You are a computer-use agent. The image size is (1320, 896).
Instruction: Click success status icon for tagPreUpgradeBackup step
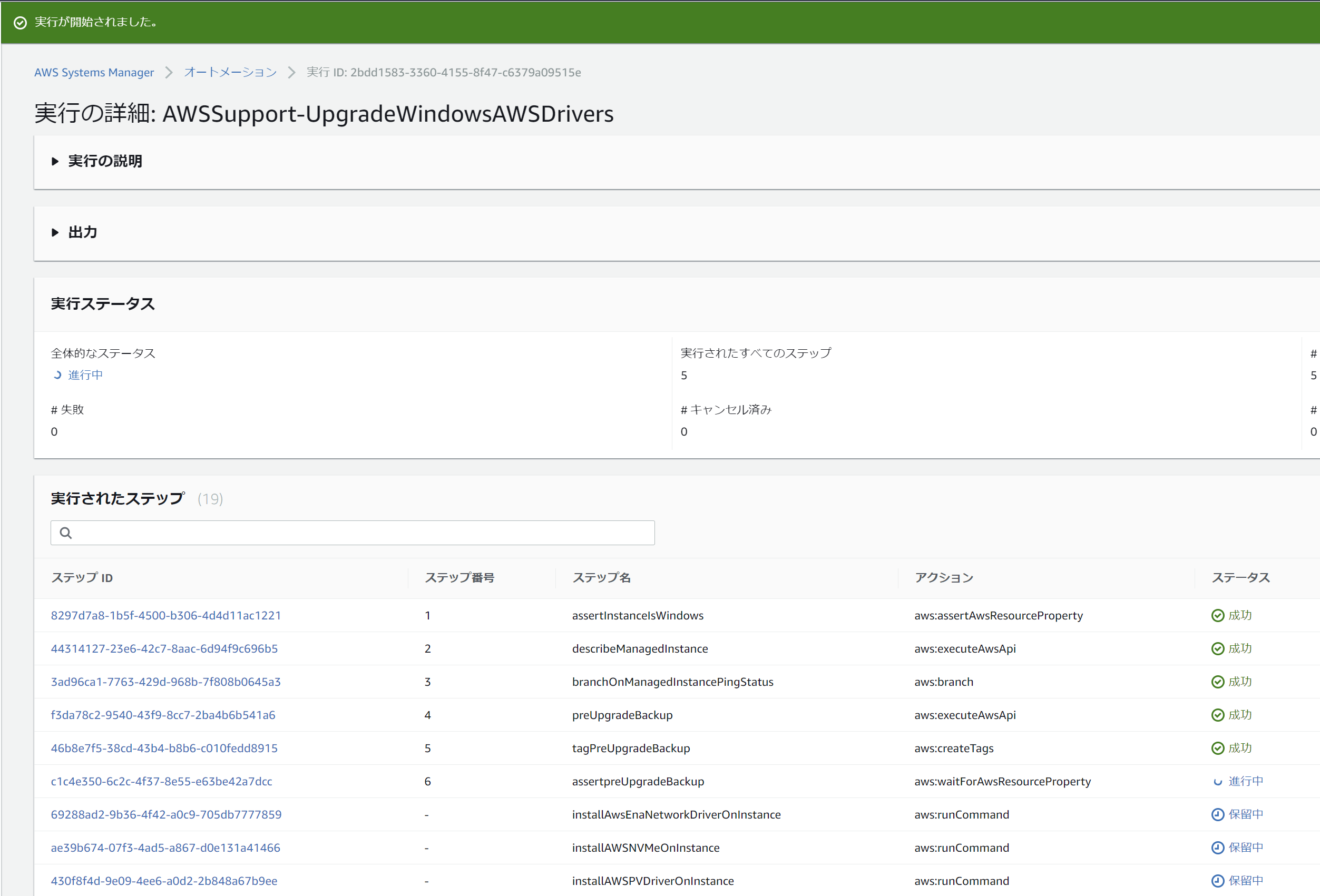pyautogui.click(x=1217, y=749)
